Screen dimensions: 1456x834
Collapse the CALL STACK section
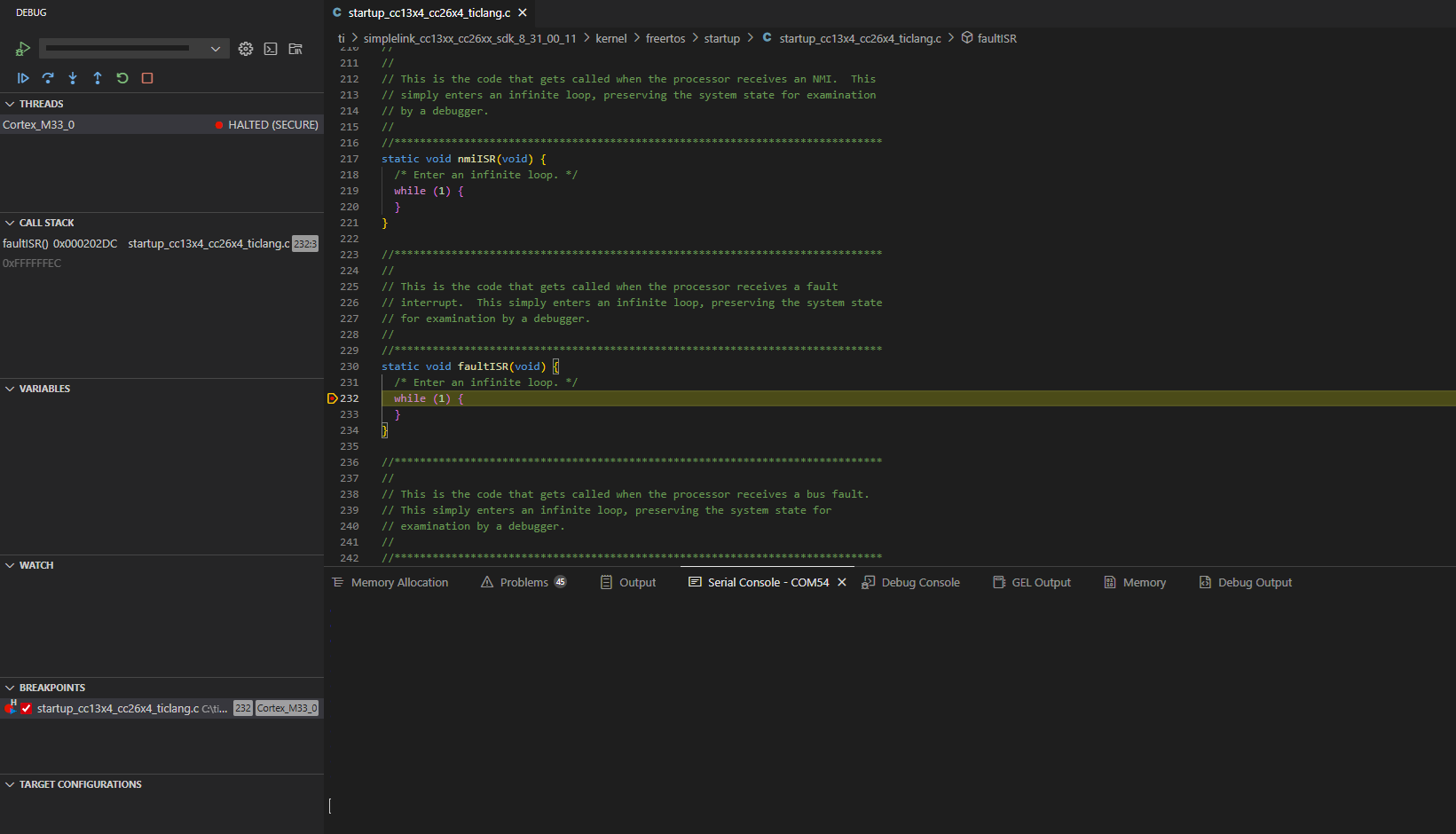[x=11, y=223]
